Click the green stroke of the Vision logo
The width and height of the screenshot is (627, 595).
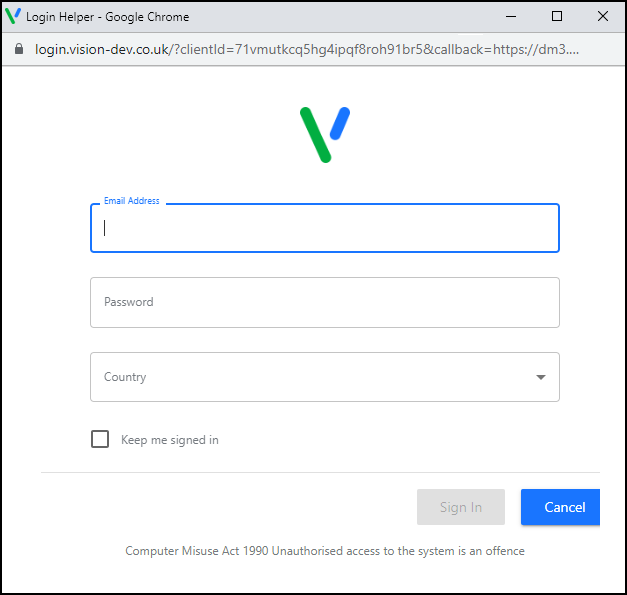315,135
